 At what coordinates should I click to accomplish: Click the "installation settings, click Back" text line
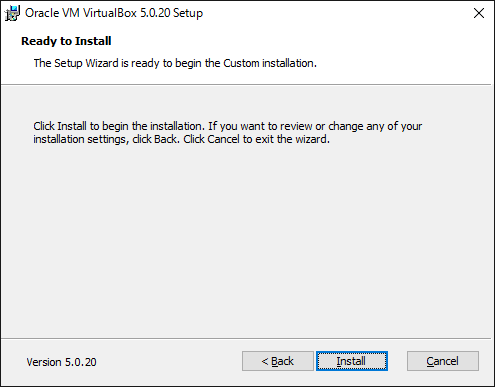(x=181, y=139)
